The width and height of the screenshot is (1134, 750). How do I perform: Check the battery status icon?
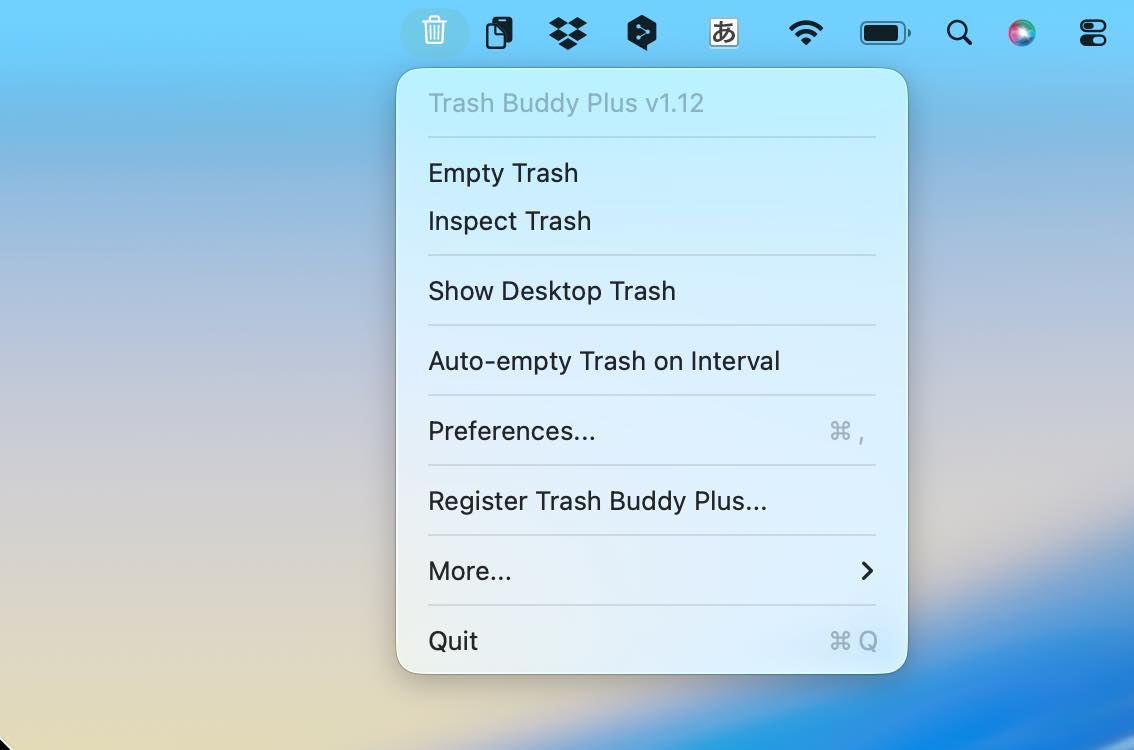coord(885,33)
